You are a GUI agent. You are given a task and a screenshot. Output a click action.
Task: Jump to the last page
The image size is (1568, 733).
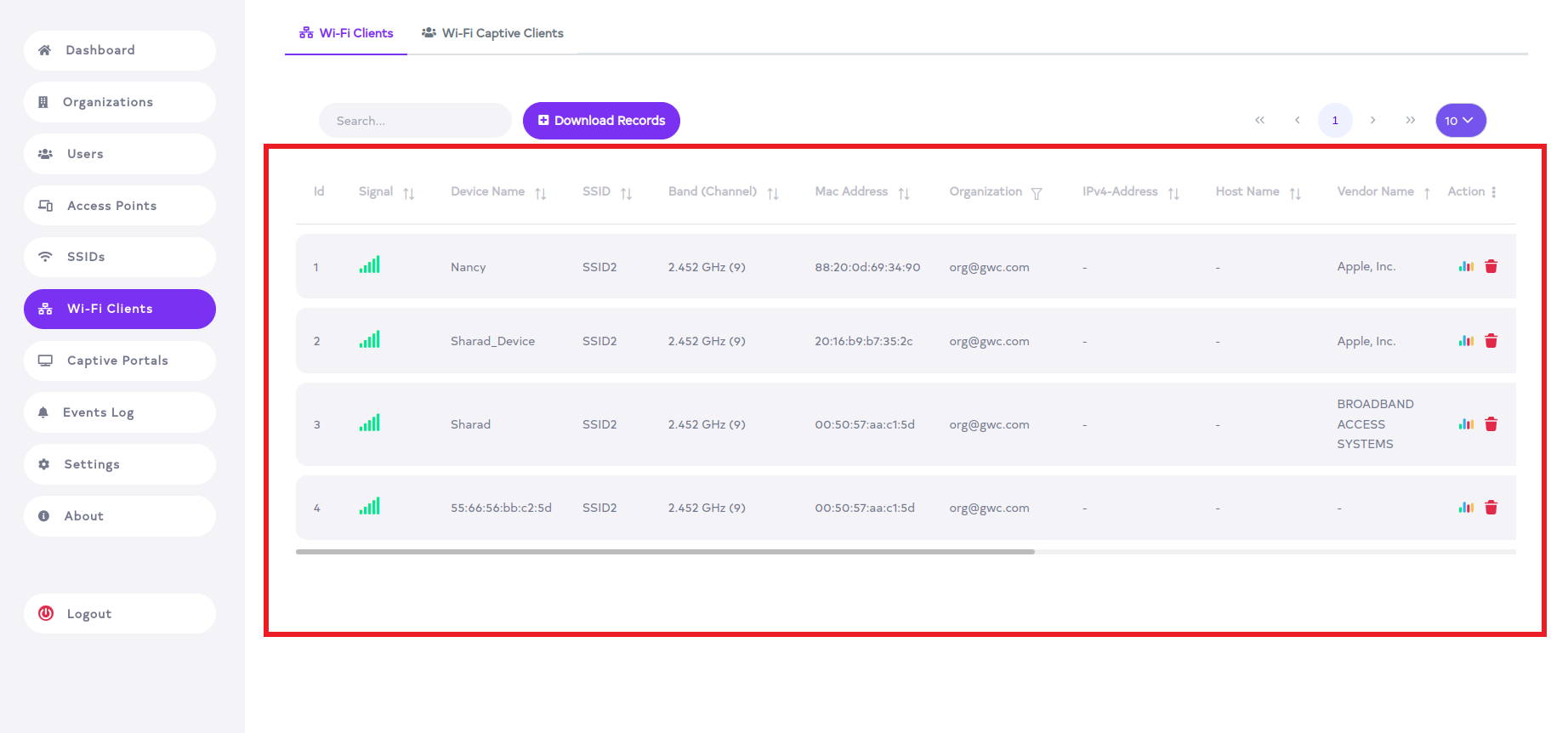click(x=1410, y=121)
